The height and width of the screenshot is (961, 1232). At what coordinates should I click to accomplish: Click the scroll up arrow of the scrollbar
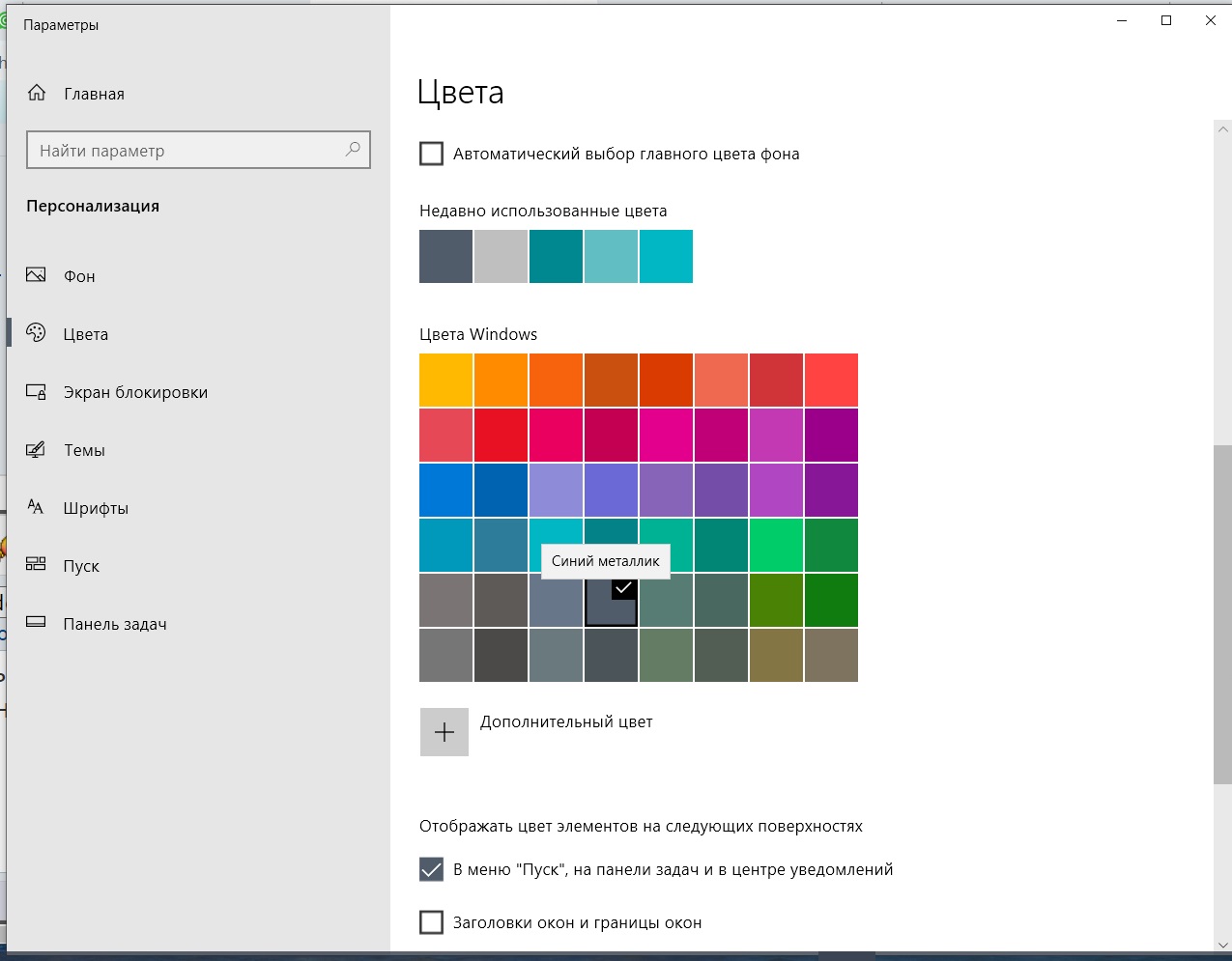point(1222,129)
